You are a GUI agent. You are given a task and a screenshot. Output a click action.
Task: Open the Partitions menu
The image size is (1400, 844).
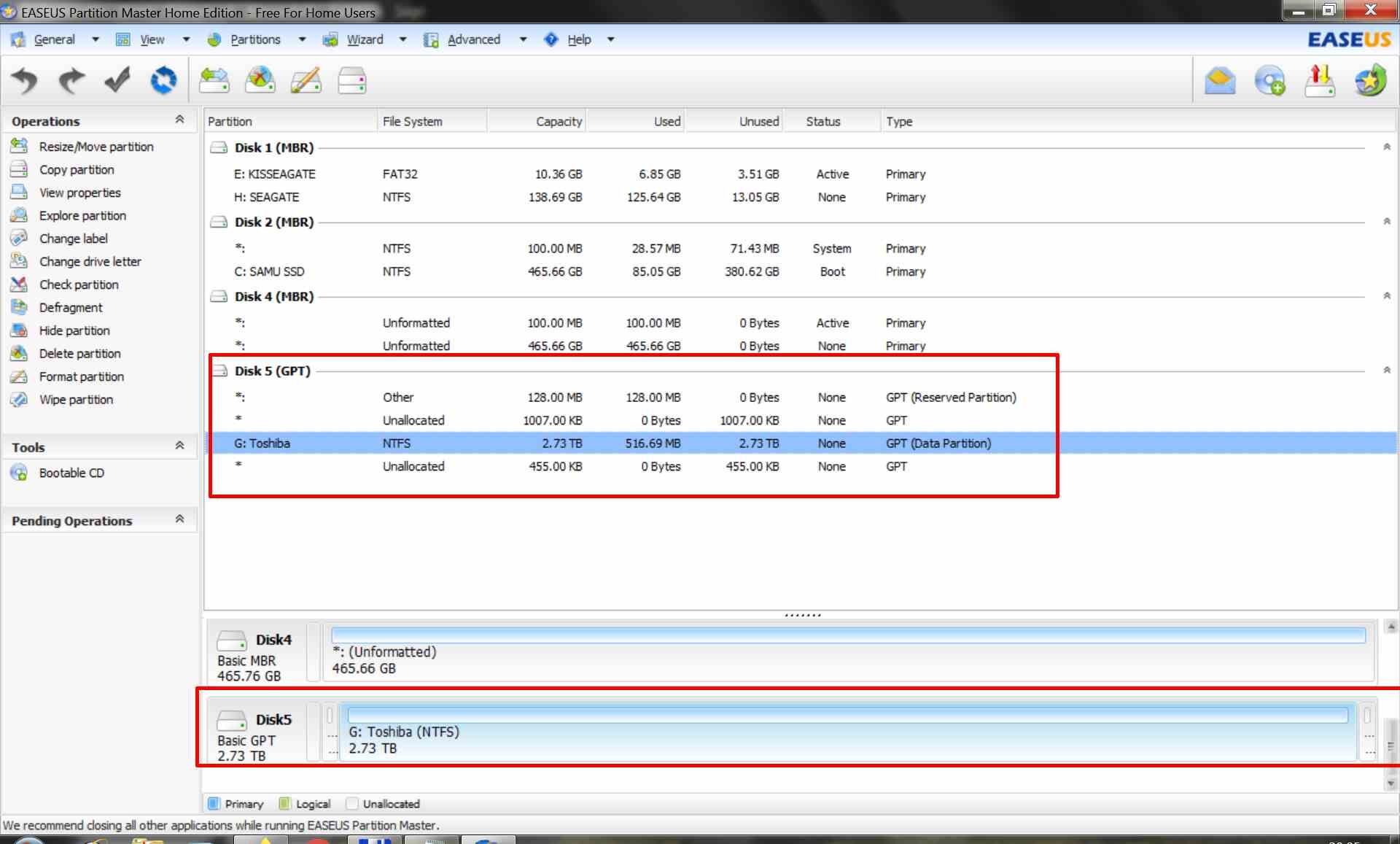255,39
